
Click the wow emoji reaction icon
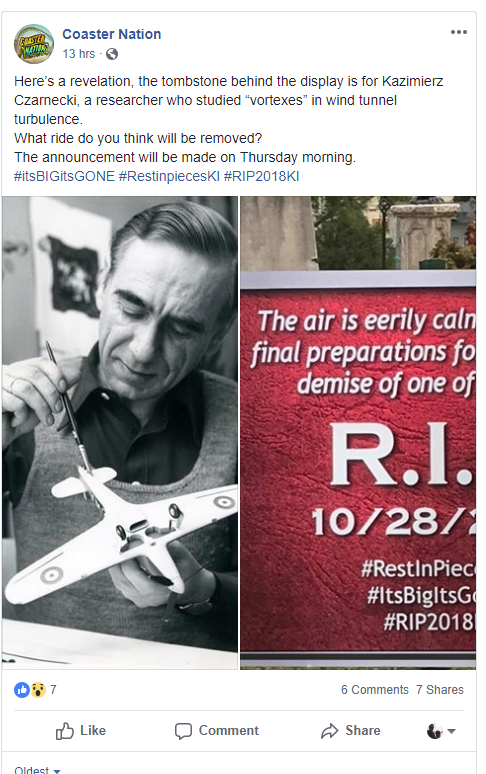coord(38,690)
